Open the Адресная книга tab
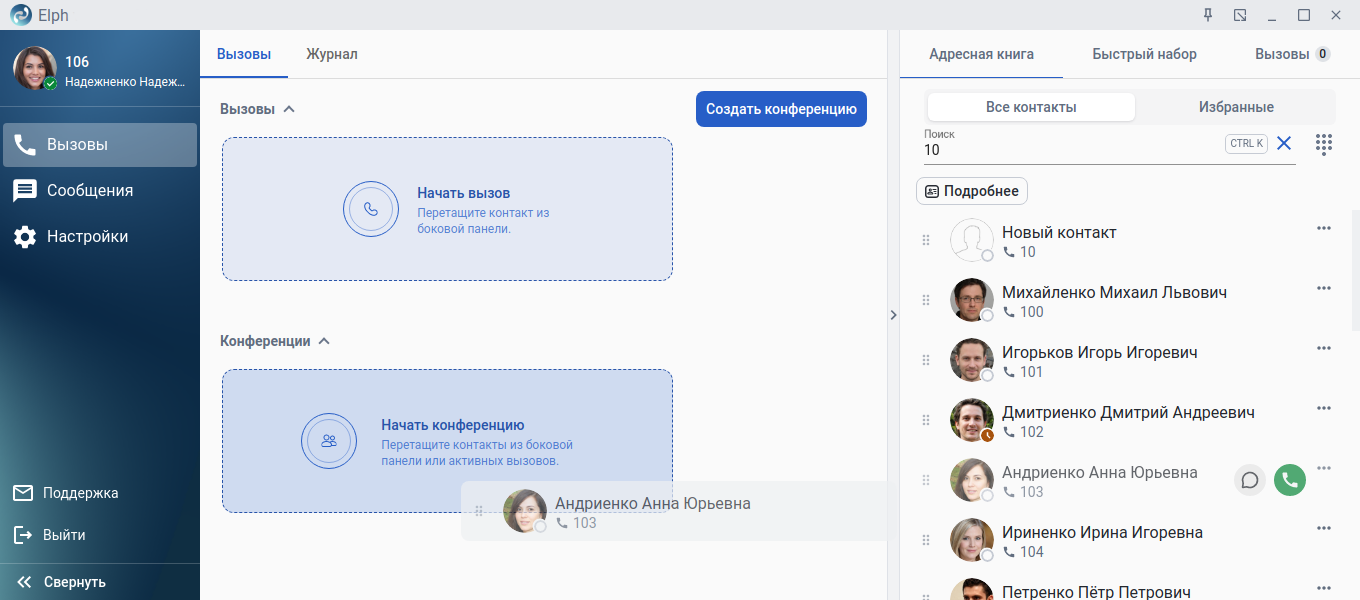 click(981, 54)
